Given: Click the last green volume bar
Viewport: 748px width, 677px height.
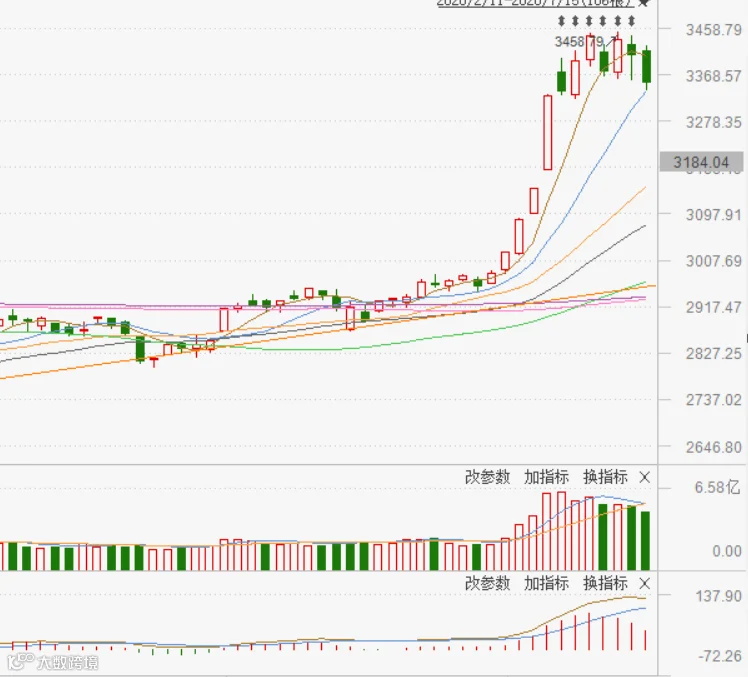Looking at the screenshot, I should point(645,541).
